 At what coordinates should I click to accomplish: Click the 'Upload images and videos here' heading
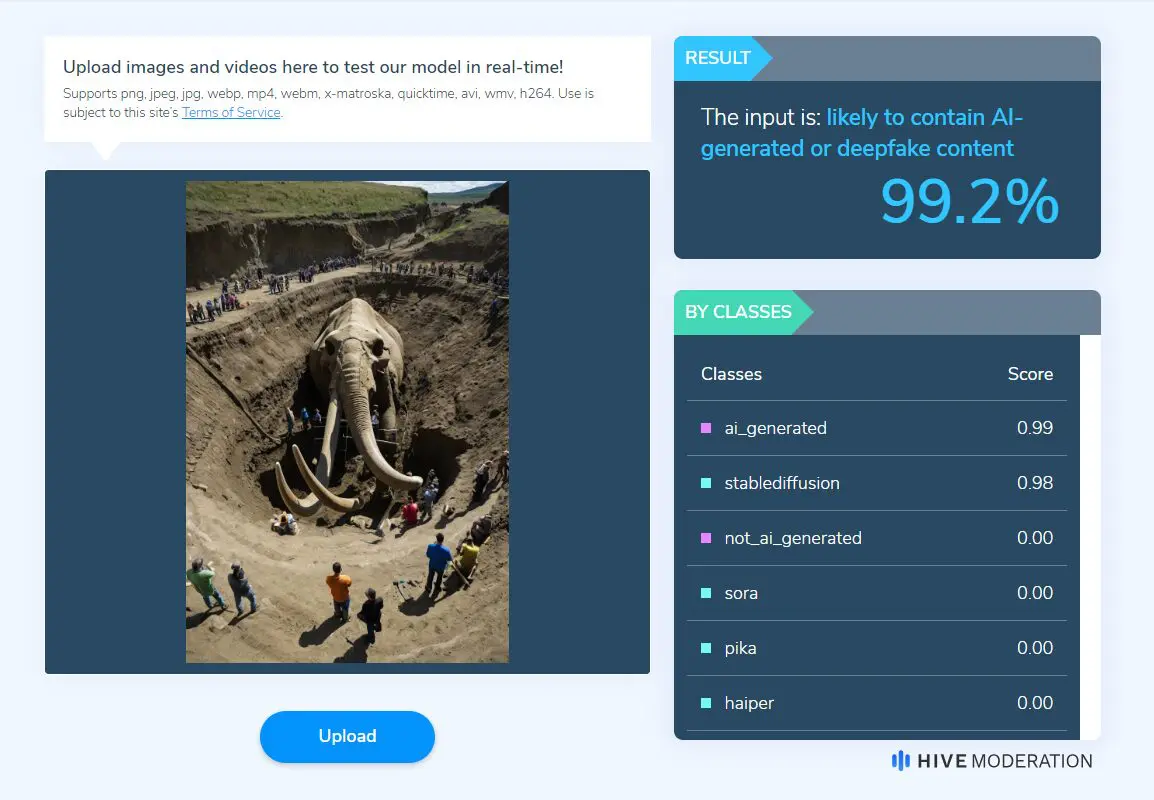313,67
